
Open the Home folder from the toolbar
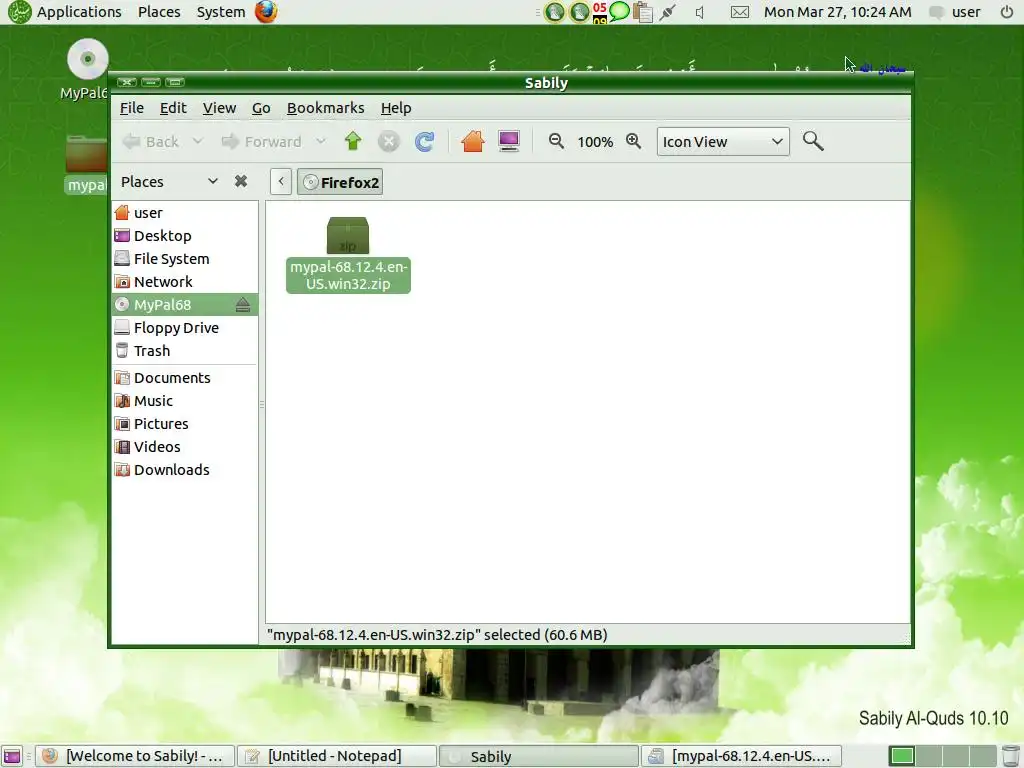473,141
